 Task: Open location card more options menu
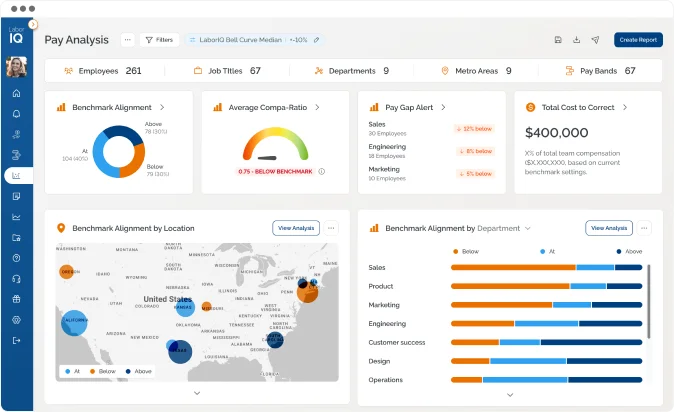point(331,228)
